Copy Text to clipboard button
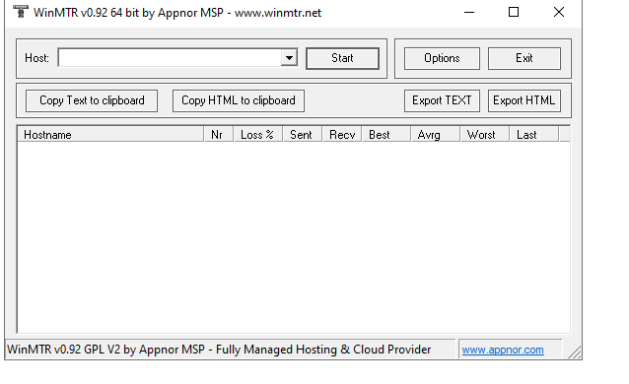This screenshot has width=629, height=384. pyautogui.click(x=91, y=100)
